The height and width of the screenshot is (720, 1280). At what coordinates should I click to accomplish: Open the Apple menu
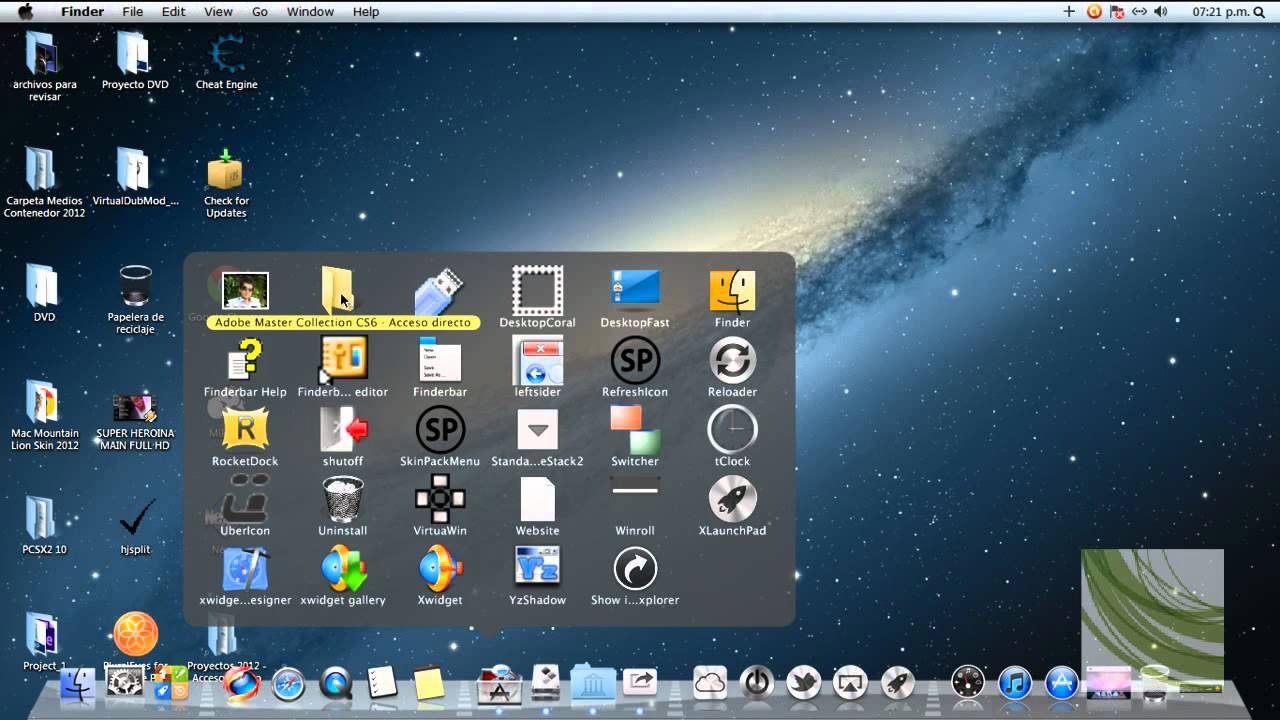[x=25, y=11]
